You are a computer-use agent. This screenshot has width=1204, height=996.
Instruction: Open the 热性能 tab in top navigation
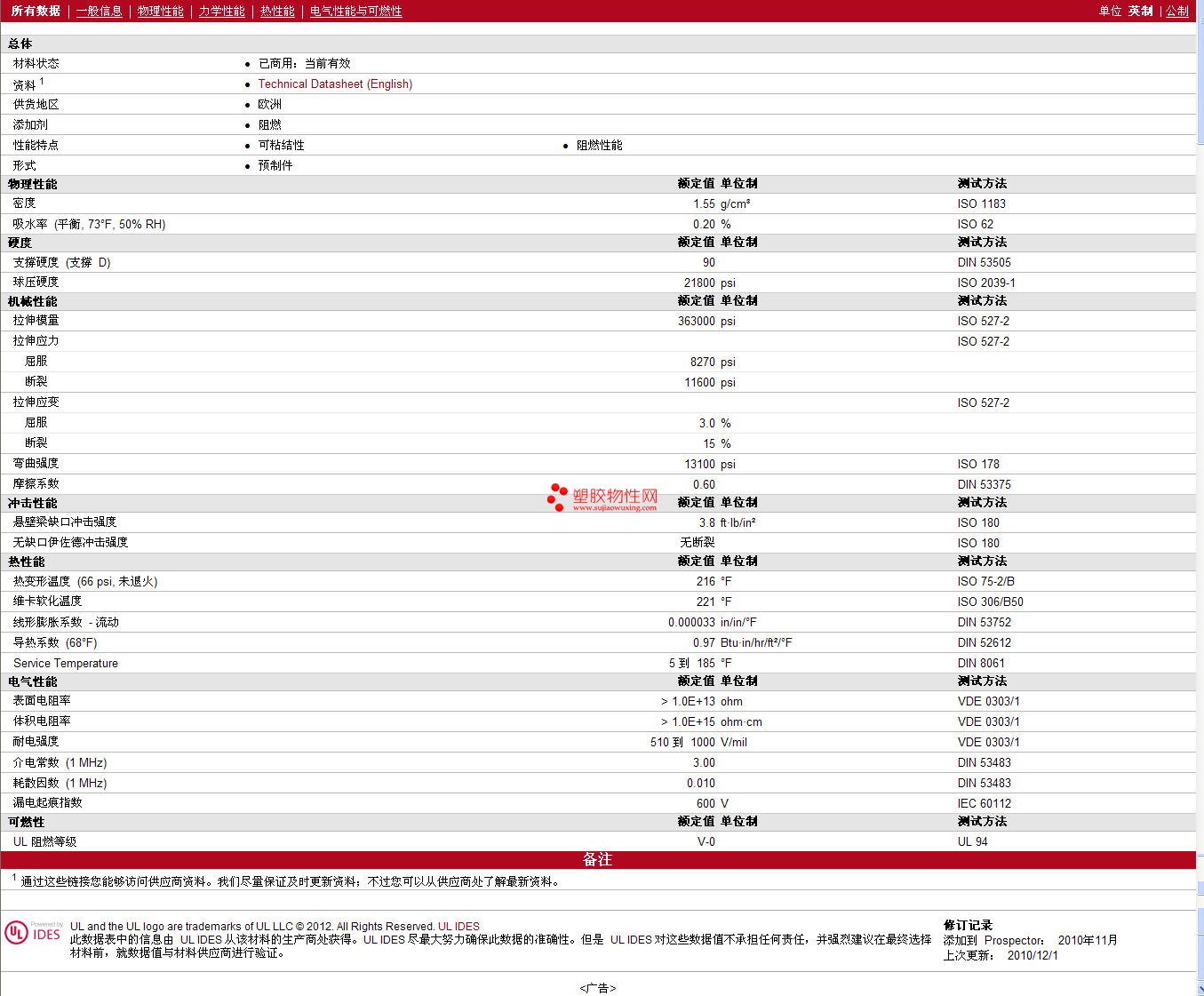[x=277, y=11]
